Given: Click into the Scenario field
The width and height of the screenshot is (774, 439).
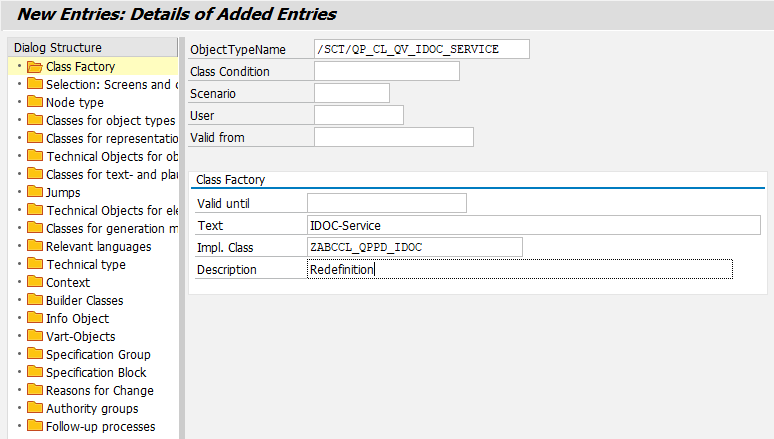Looking at the screenshot, I should tap(351, 93).
